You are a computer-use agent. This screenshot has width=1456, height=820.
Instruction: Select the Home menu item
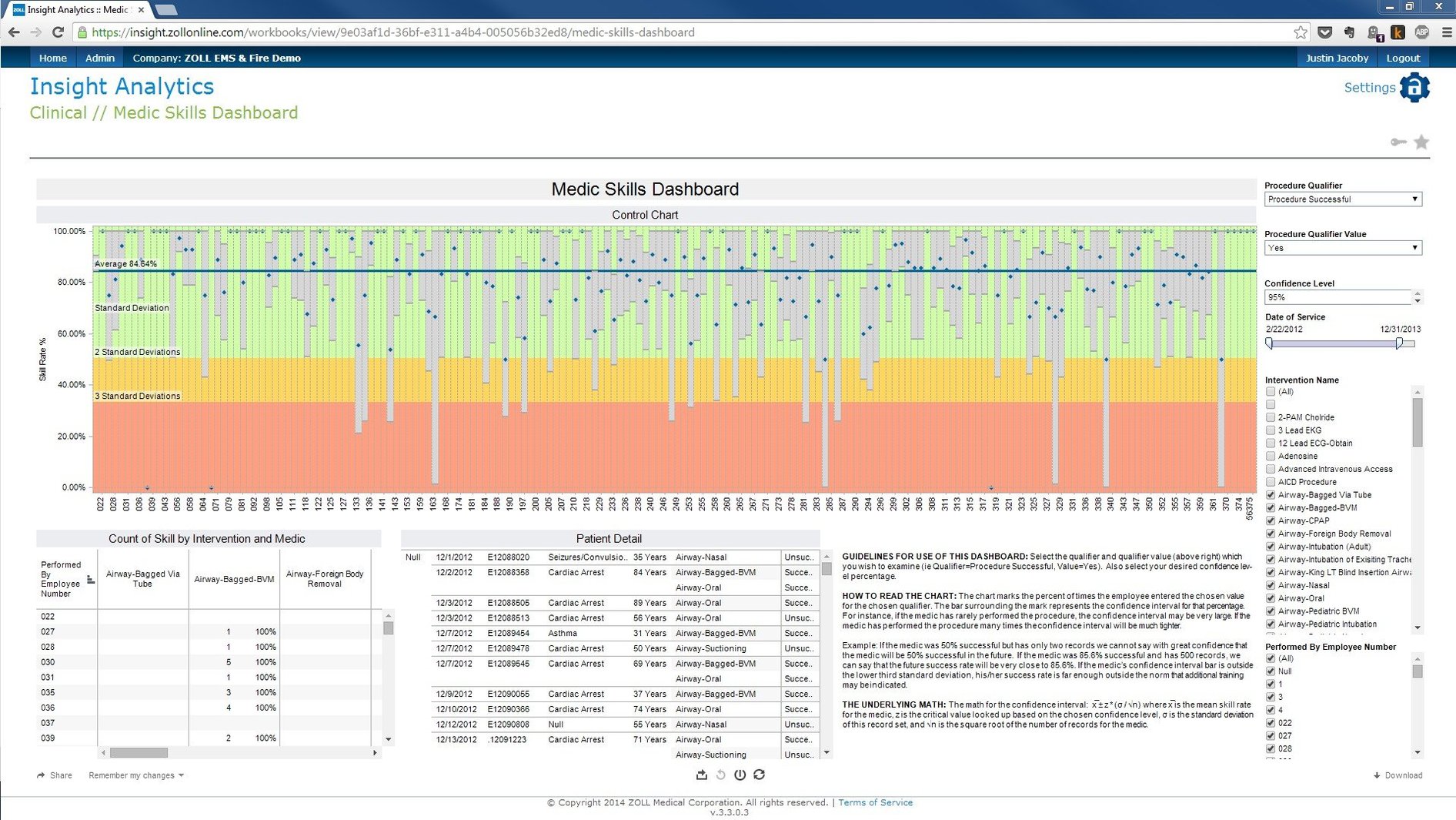click(52, 57)
